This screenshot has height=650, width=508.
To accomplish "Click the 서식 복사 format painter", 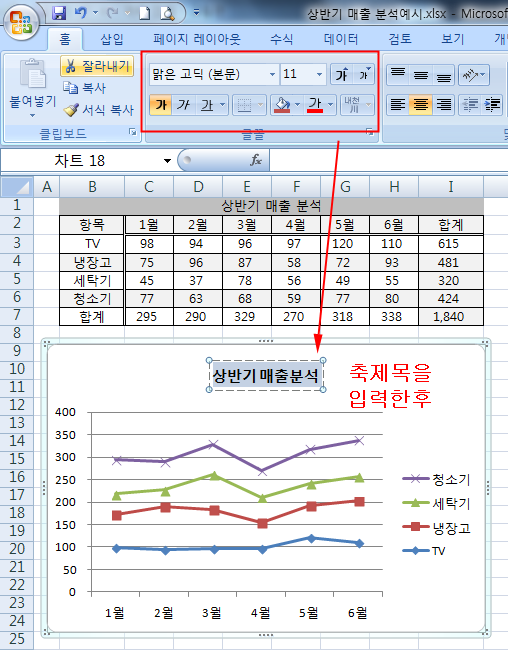I will click(x=99, y=110).
